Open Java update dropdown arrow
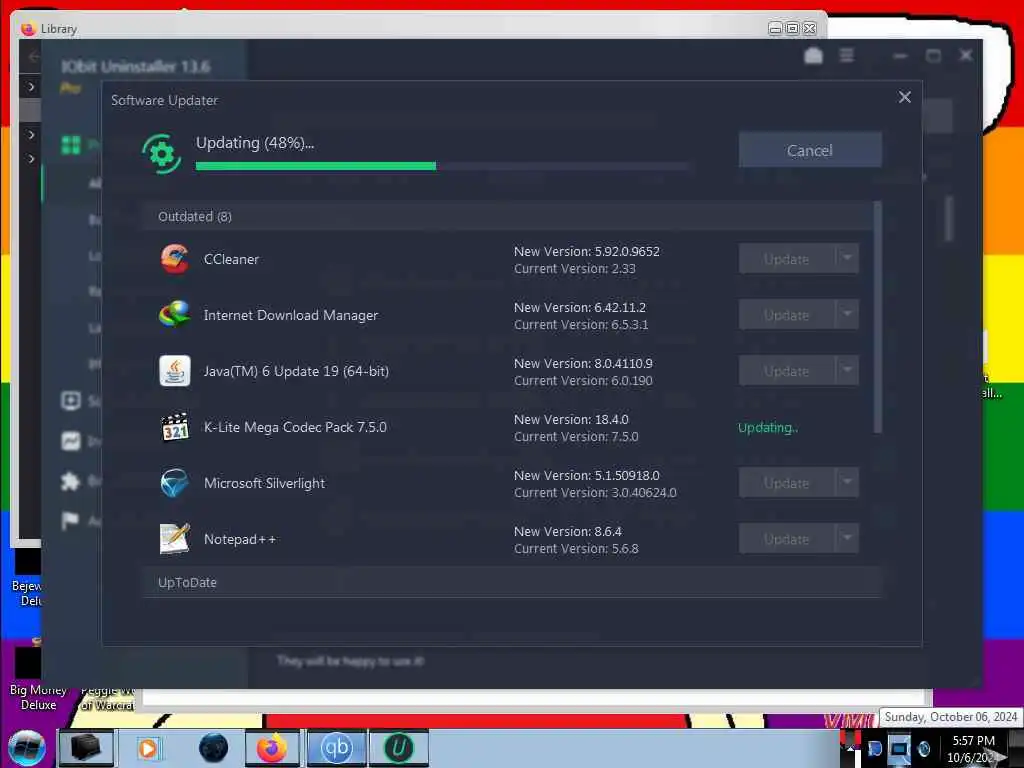The image size is (1024, 768). (847, 371)
